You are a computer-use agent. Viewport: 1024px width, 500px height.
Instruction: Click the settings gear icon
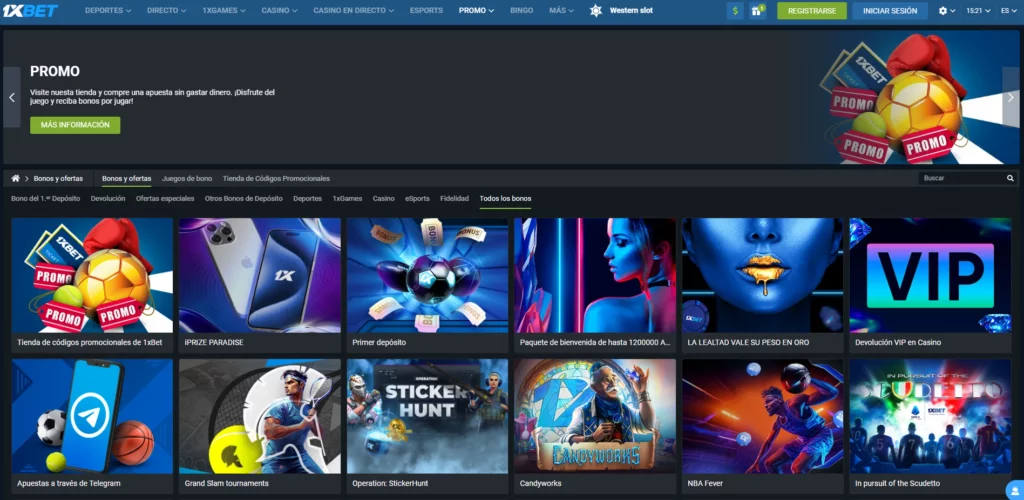coord(943,11)
